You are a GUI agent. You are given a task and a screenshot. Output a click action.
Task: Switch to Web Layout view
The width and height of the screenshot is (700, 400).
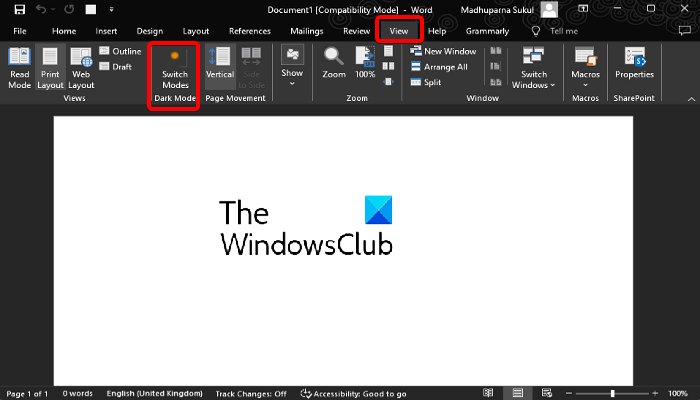(81, 67)
